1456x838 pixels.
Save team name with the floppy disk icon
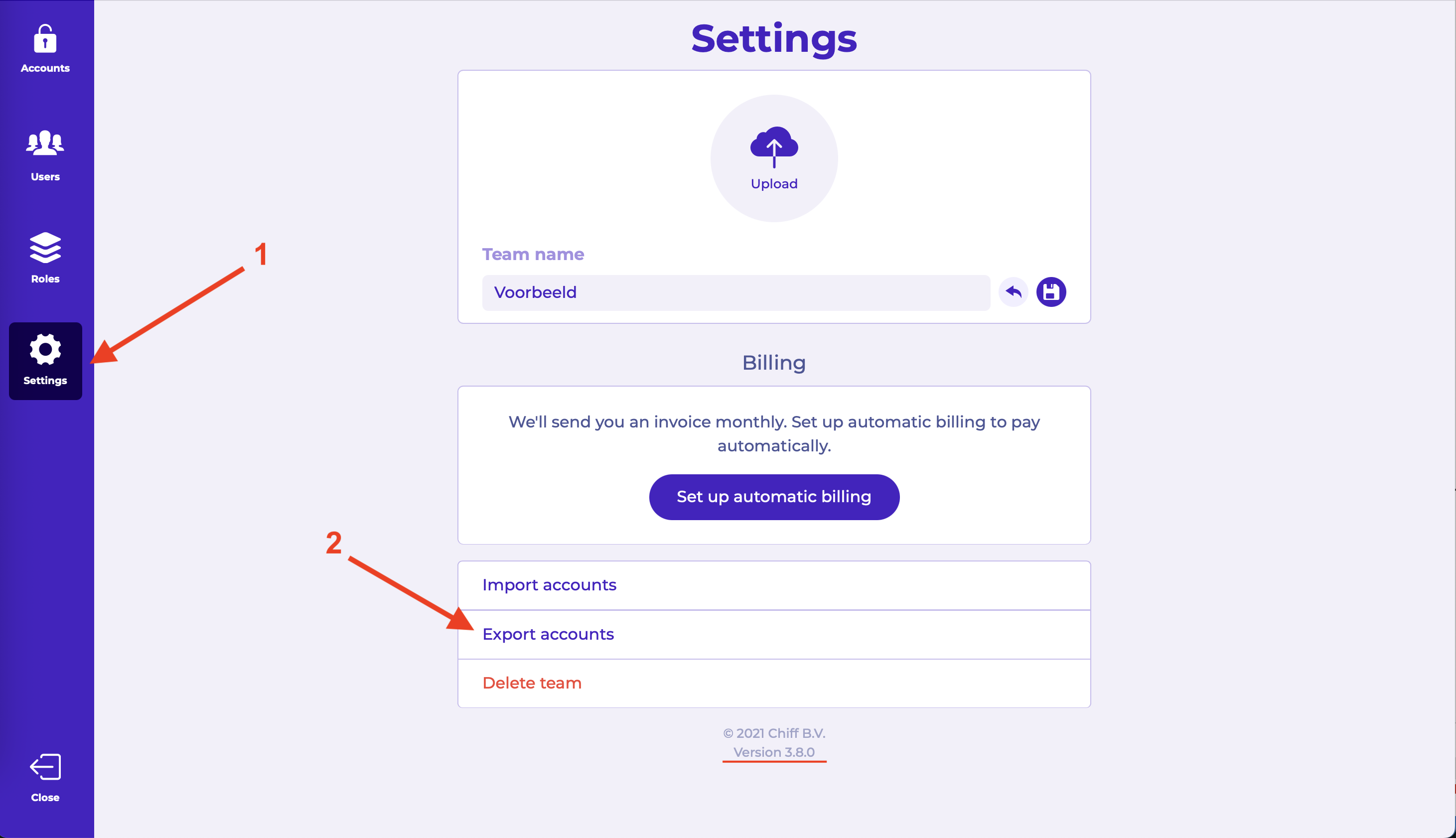[1051, 292]
